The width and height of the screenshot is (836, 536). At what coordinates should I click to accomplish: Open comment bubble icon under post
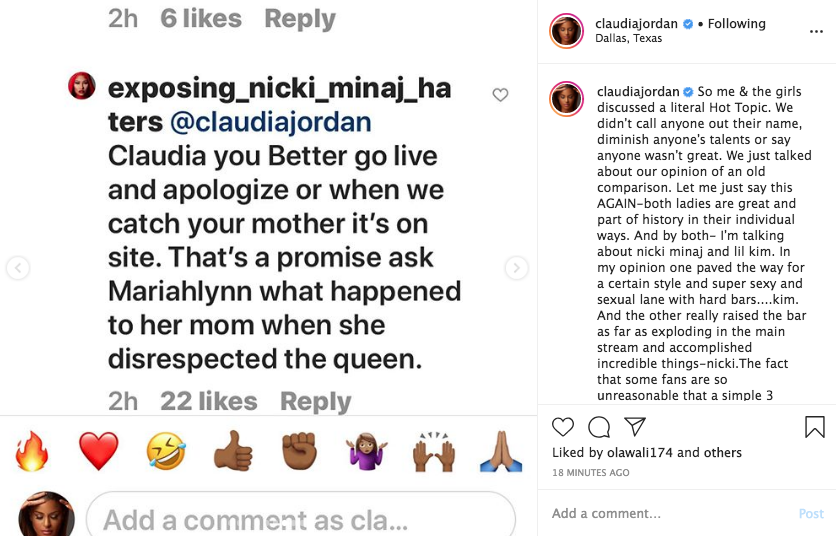point(599,427)
